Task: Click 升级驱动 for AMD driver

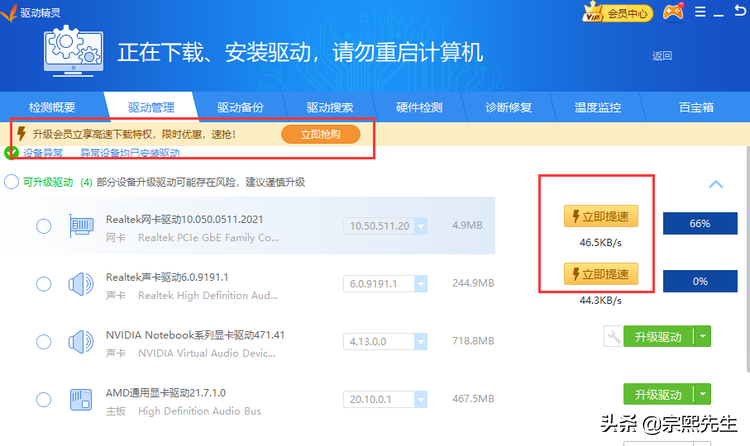Action: point(659,394)
